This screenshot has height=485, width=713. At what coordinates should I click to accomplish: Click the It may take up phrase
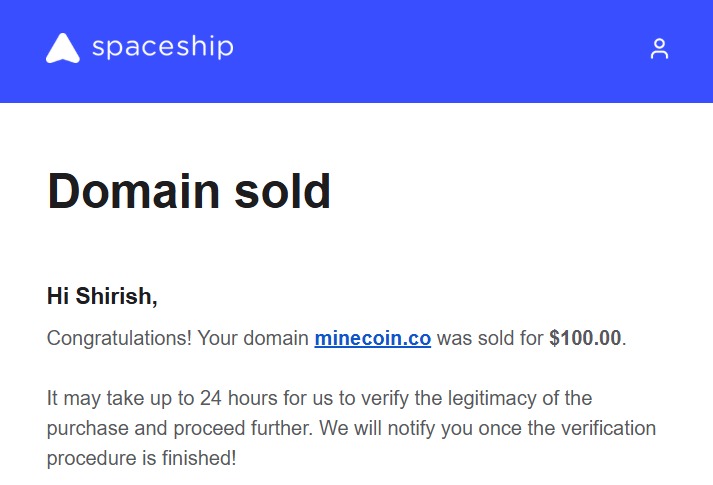(109, 399)
